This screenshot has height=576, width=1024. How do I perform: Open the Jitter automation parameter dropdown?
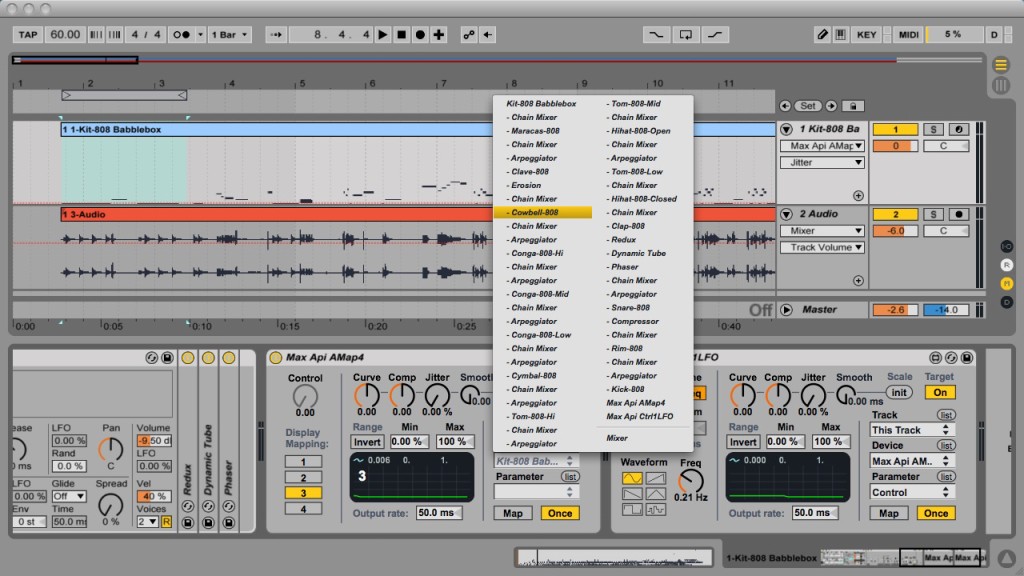click(x=822, y=162)
